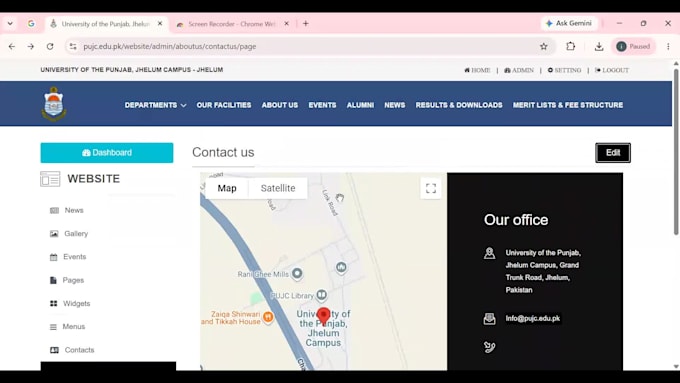Click the WEBSITE section icon
Image resolution: width=680 pixels, height=383 pixels.
pyautogui.click(x=50, y=179)
